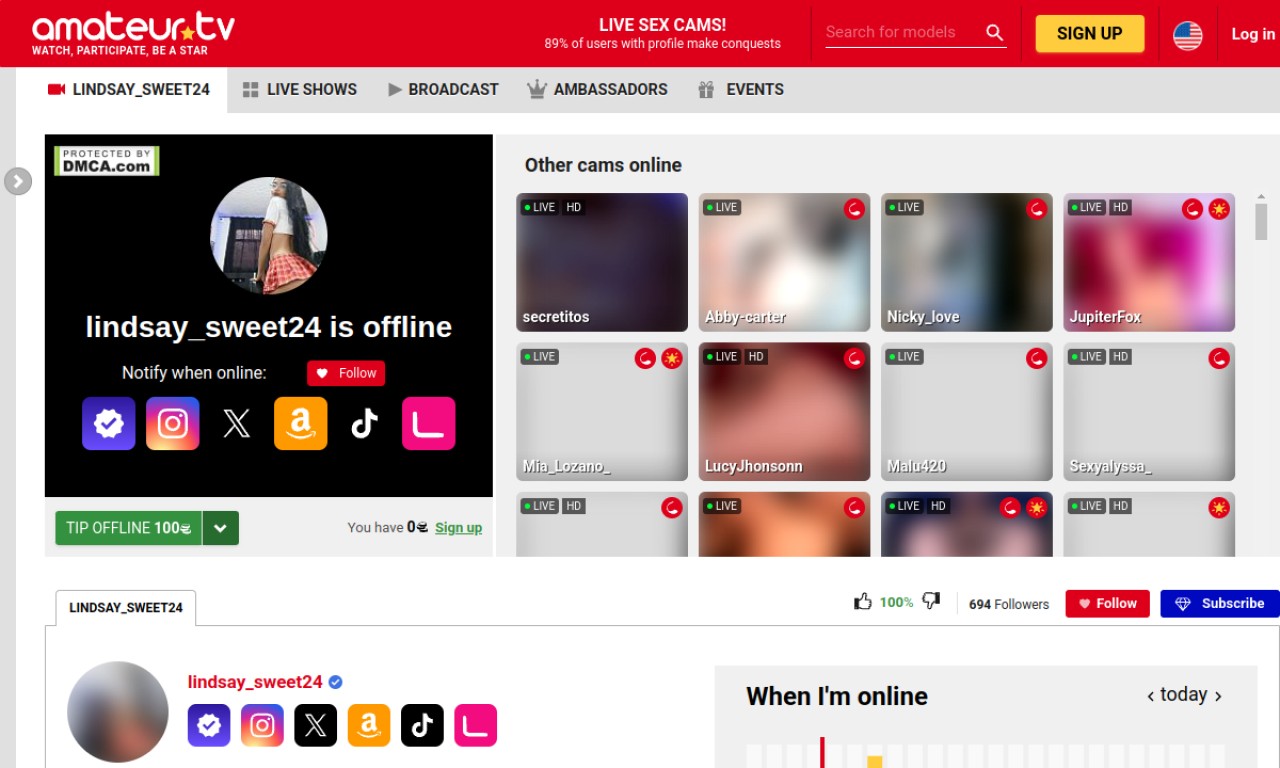Open BROADCAST menu
The image size is (1280, 768).
point(443,89)
